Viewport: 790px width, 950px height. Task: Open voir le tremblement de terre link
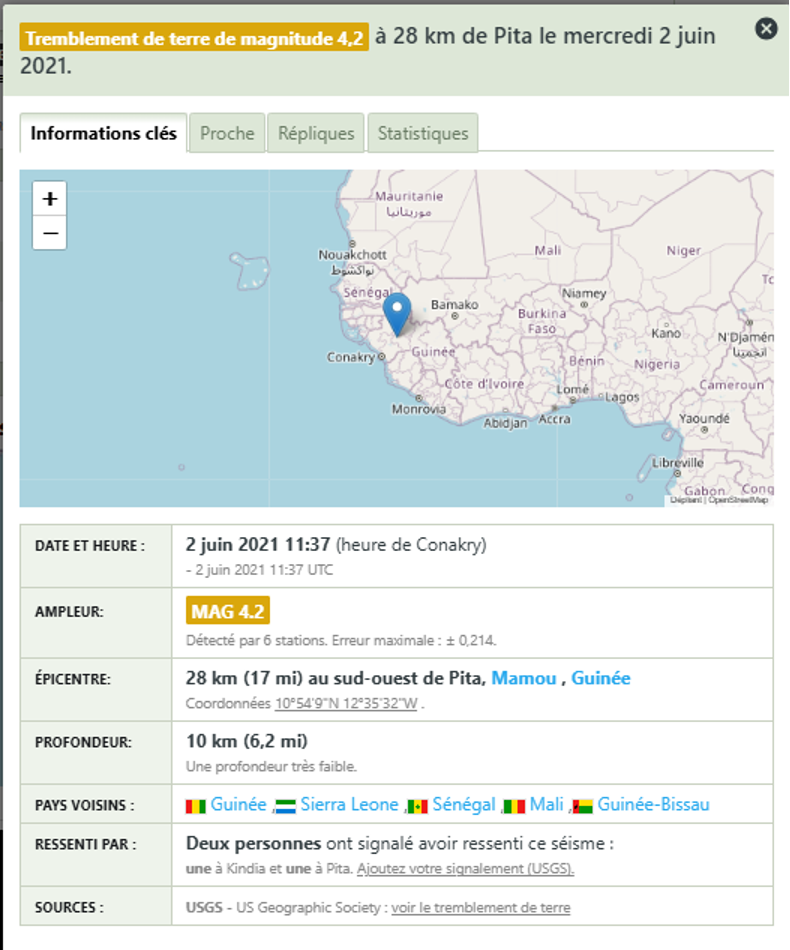tap(481, 908)
